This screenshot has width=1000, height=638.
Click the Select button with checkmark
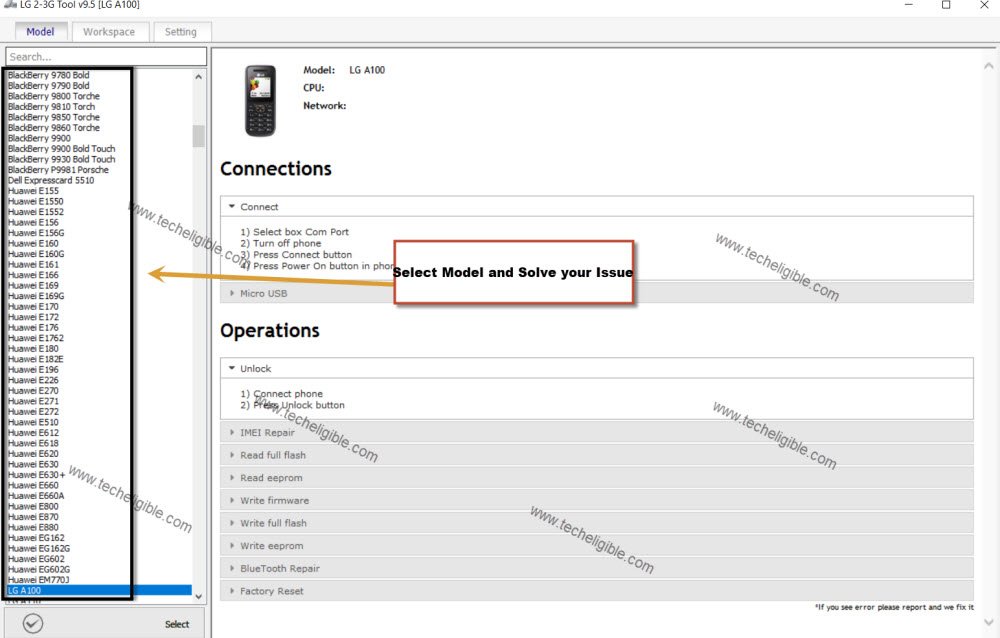[x=105, y=623]
